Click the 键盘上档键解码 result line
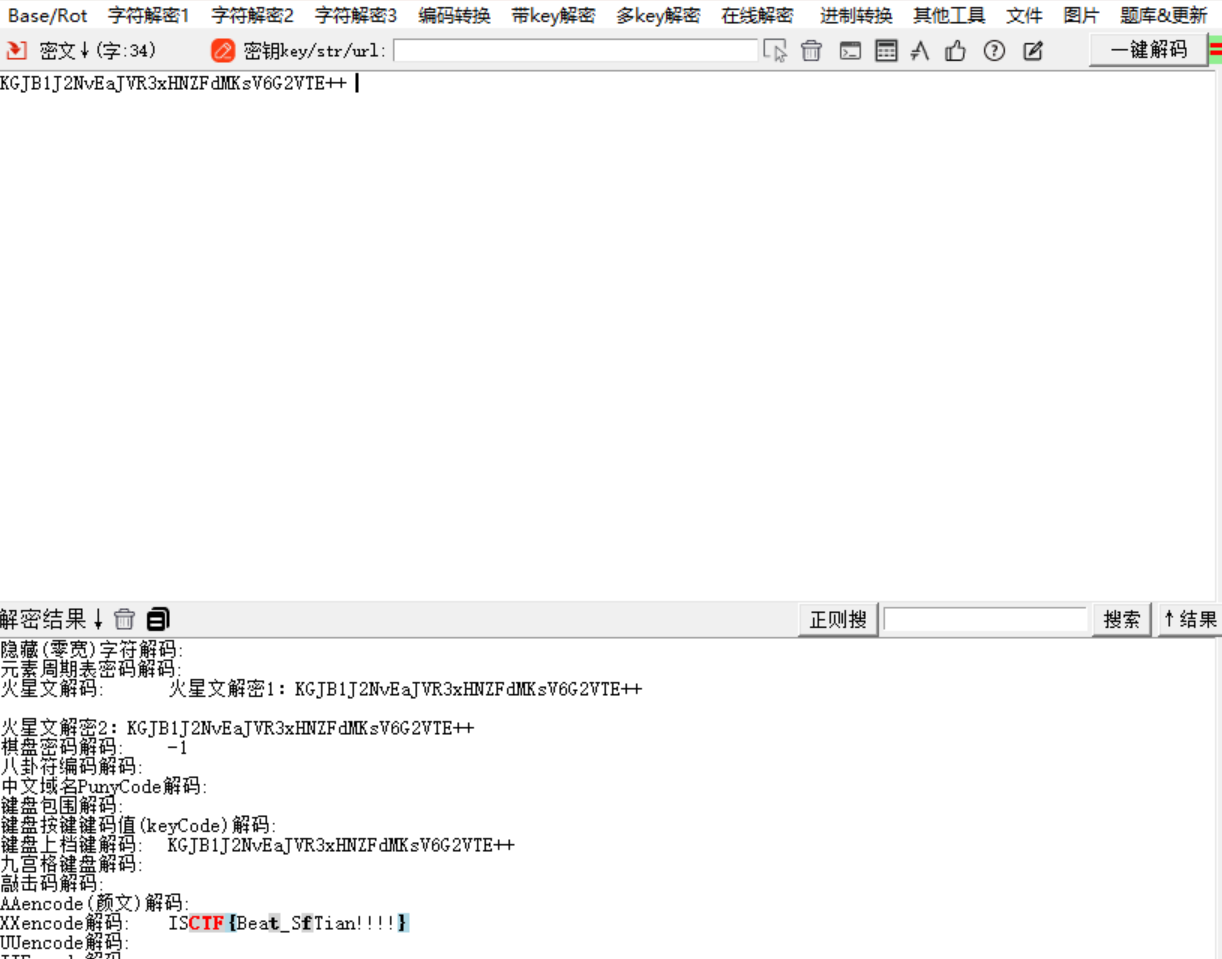This screenshot has width=1222, height=959. coord(257,845)
